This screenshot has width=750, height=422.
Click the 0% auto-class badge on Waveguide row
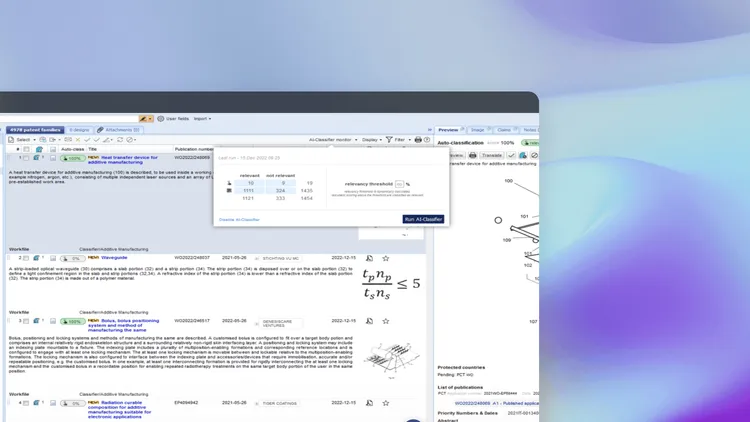tap(73, 258)
